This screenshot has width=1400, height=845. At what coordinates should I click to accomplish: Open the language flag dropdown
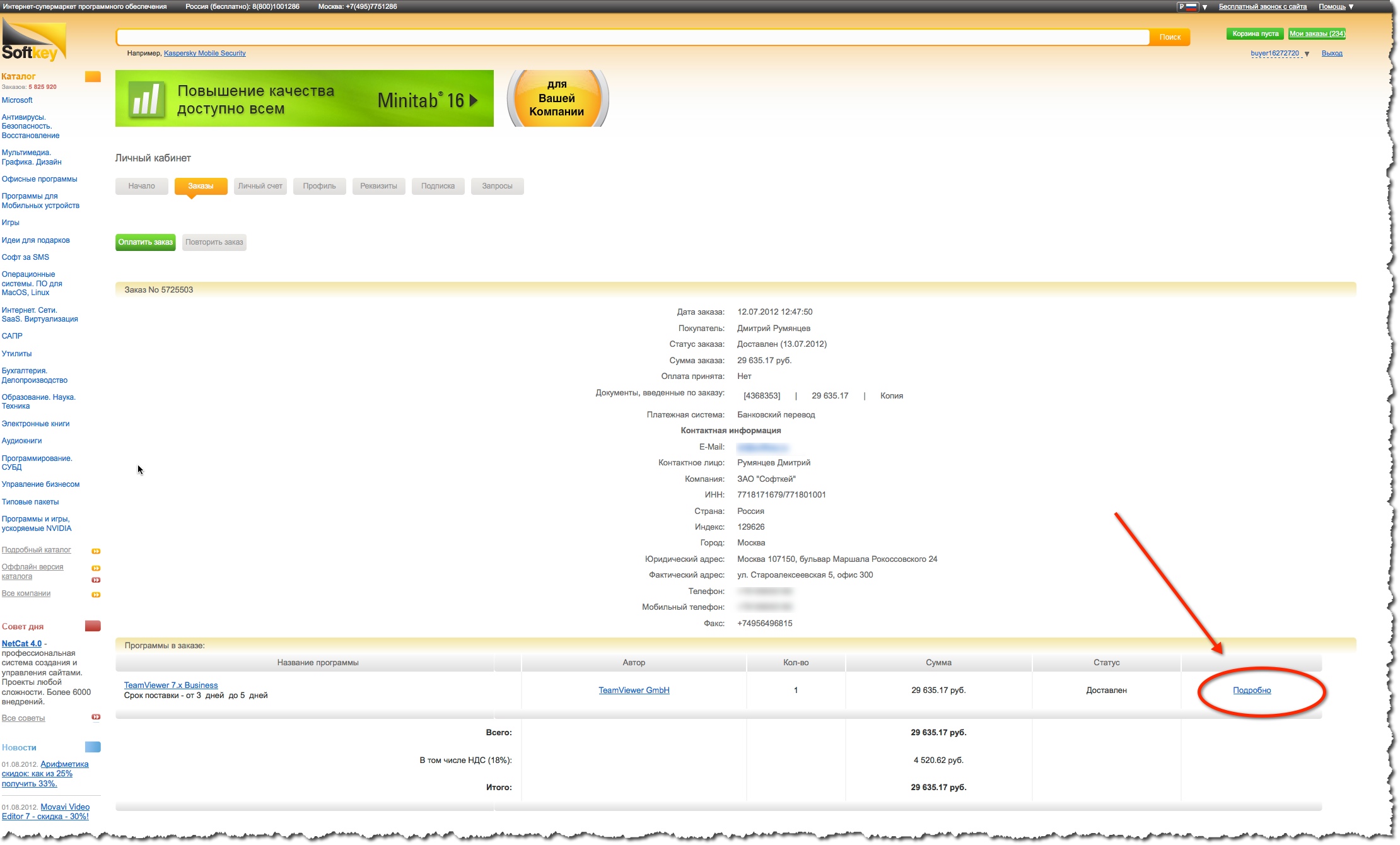[1193, 7]
